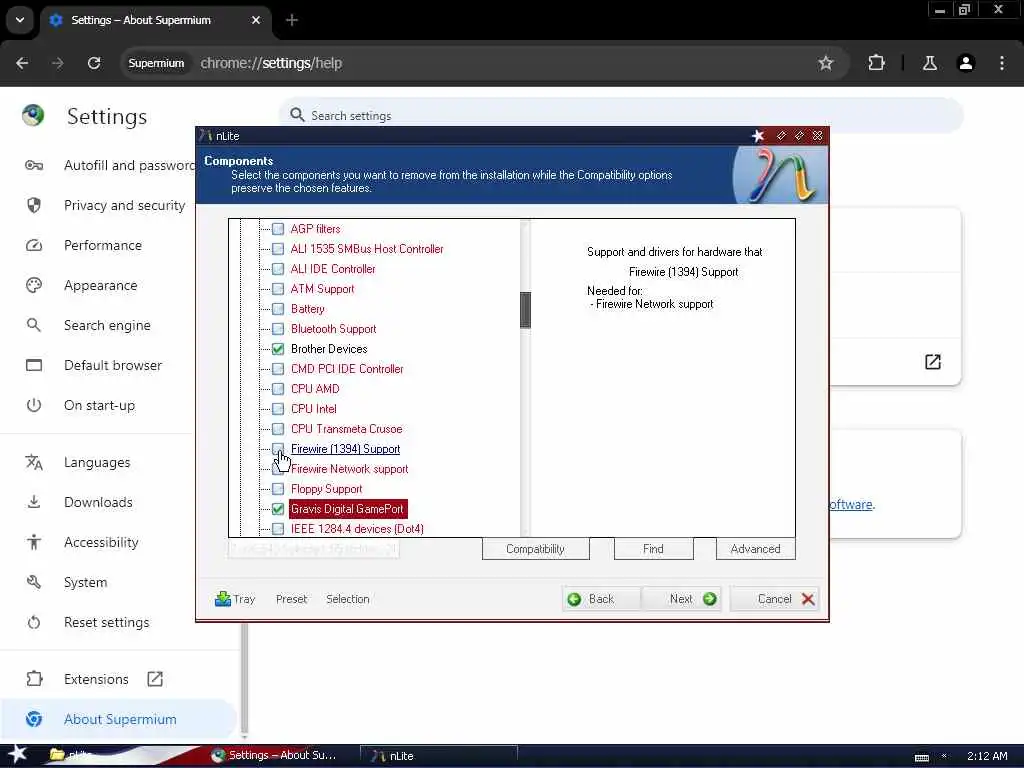This screenshot has height=768, width=1024.
Task: Open System settings page
Action: coord(66,583)
